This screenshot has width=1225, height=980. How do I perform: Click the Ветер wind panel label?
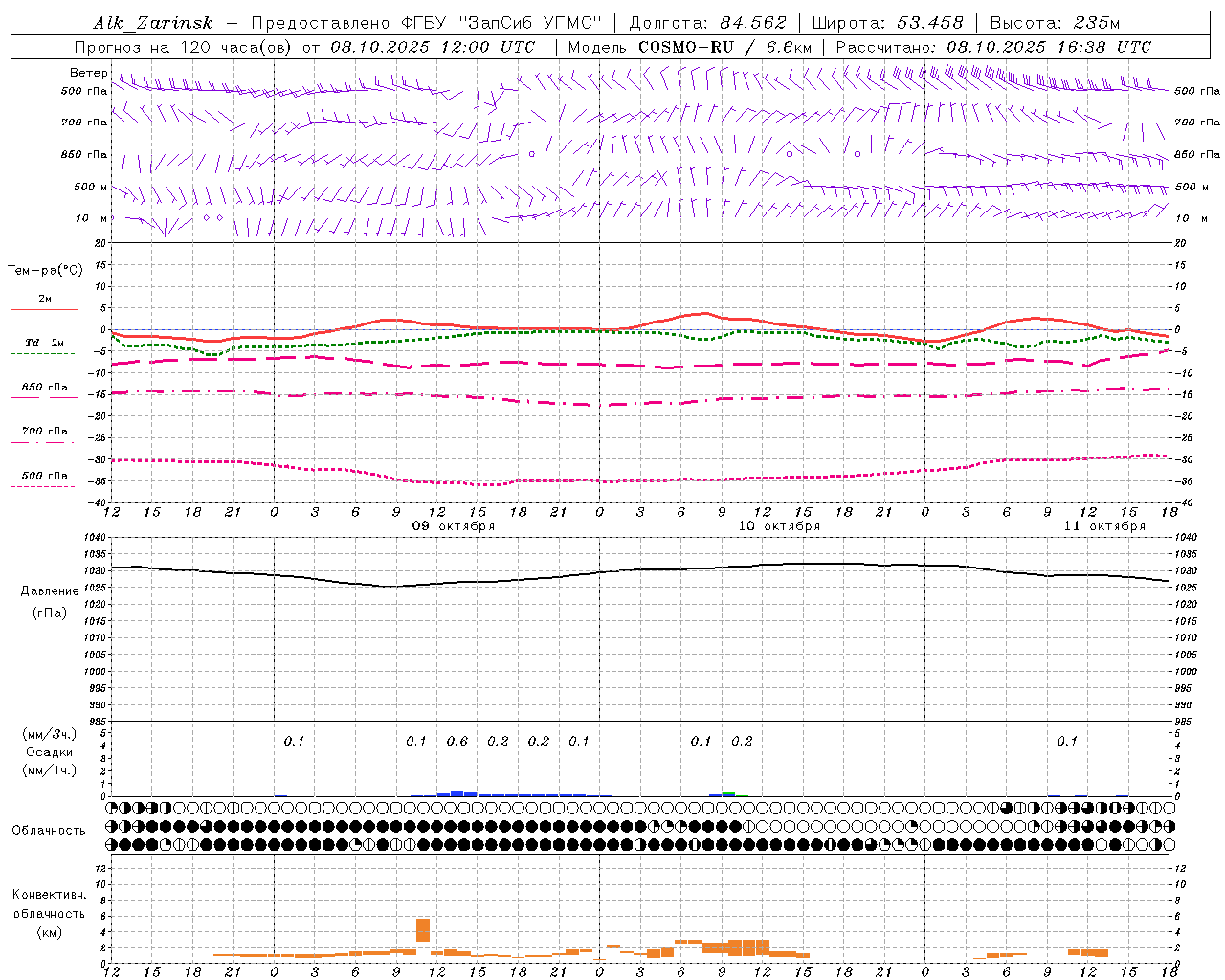[89, 73]
